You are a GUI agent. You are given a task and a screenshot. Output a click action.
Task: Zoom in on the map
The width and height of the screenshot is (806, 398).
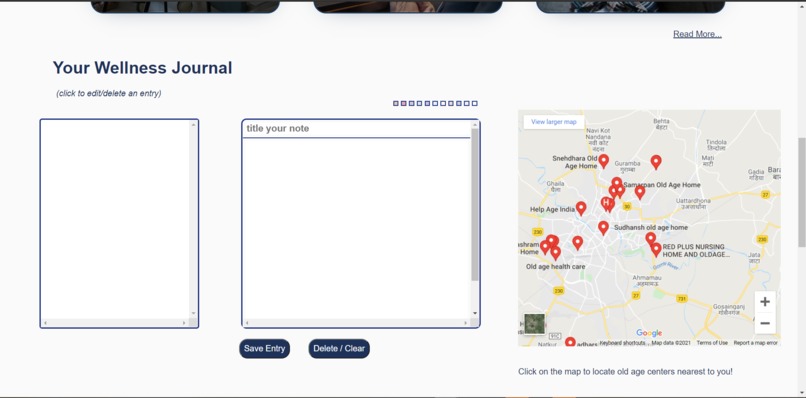pyautogui.click(x=764, y=302)
